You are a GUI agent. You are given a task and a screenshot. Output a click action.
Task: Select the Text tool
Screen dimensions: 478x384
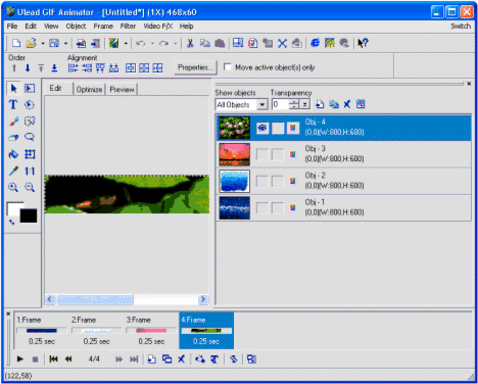point(13,105)
